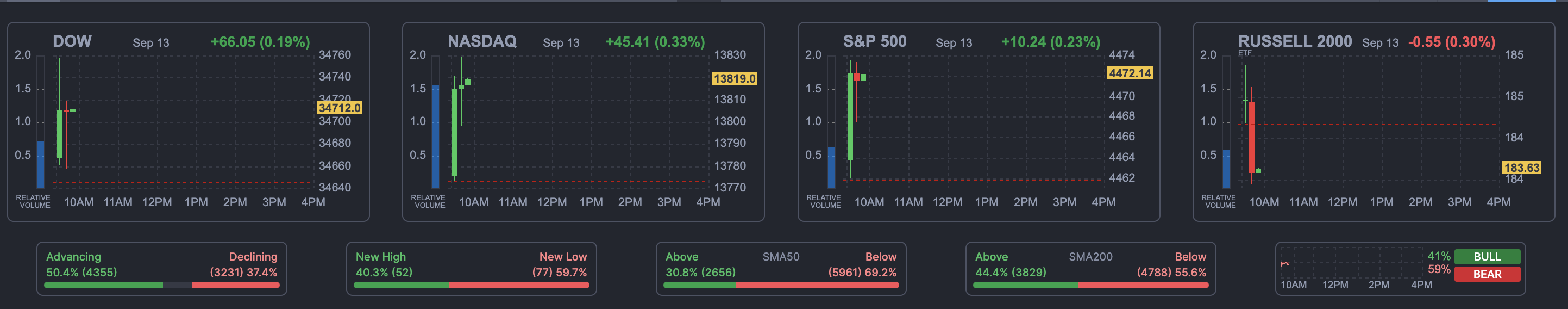Click the New Low (77) 59.7% value

560,273
